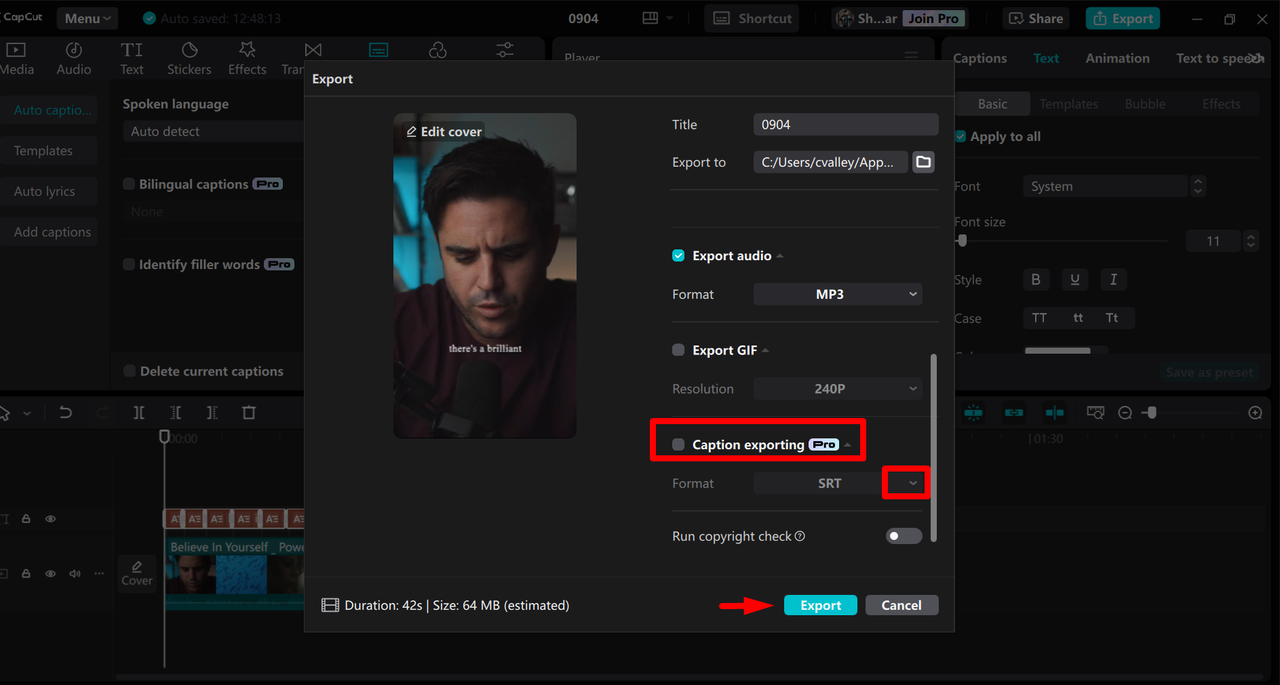Image resolution: width=1280 pixels, height=685 pixels.
Task: Open the CapCut Menu dropdown
Action: coord(87,18)
